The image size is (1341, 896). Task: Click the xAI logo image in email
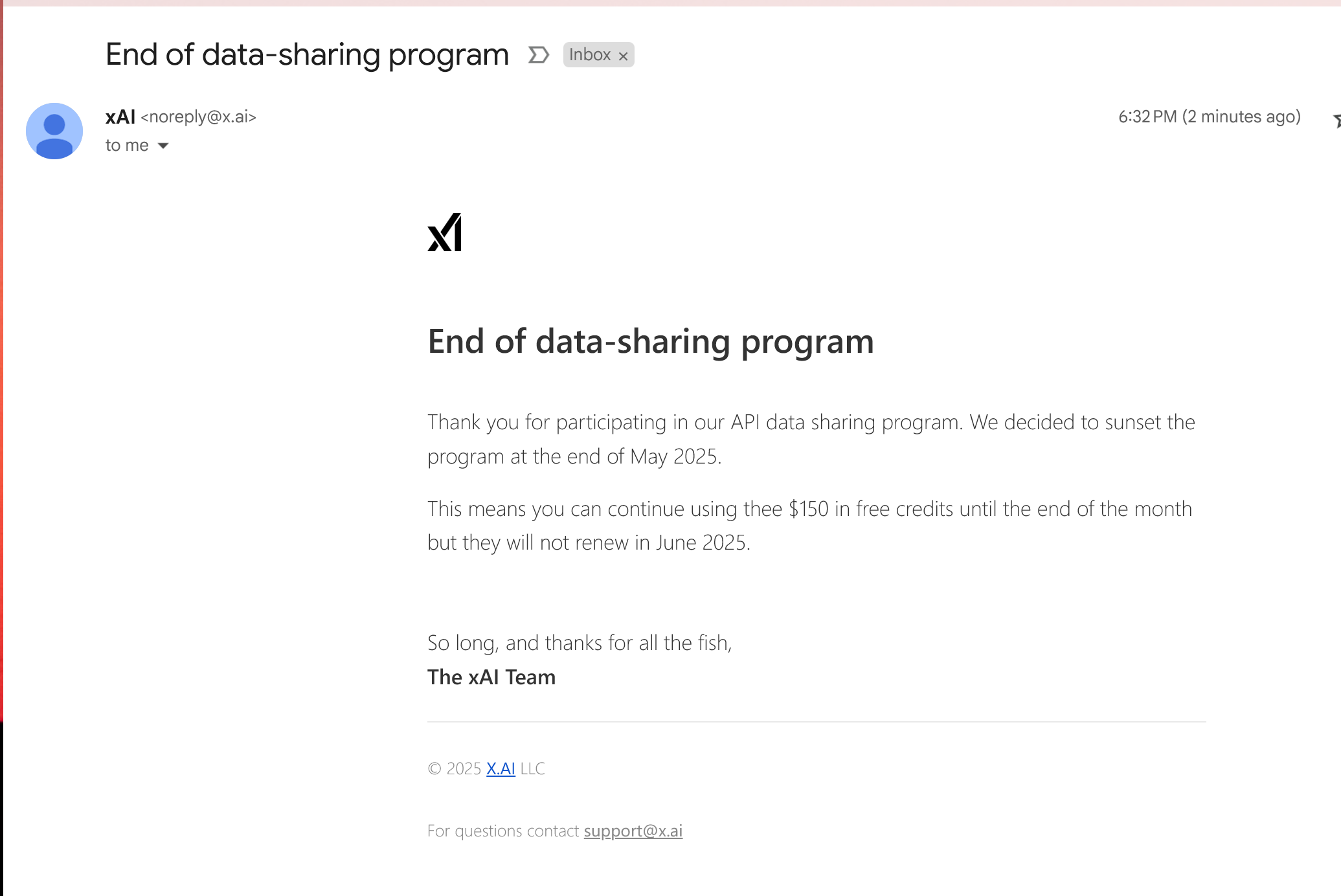pos(445,232)
